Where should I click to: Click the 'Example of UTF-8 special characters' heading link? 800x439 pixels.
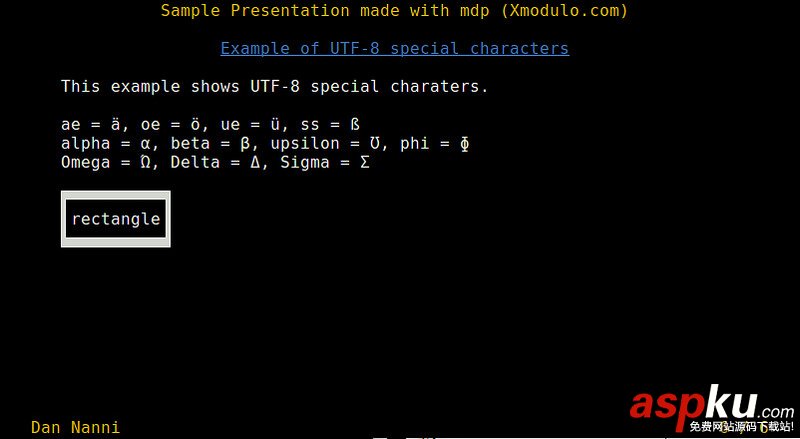(x=394, y=48)
